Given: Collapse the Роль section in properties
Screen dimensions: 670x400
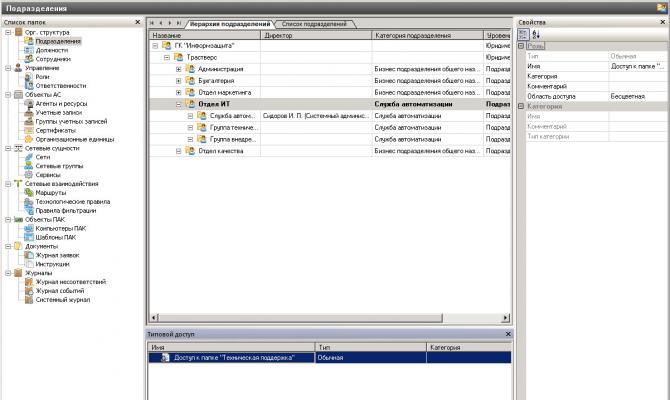Looking at the screenshot, I should pyautogui.click(x=521, y=46).
